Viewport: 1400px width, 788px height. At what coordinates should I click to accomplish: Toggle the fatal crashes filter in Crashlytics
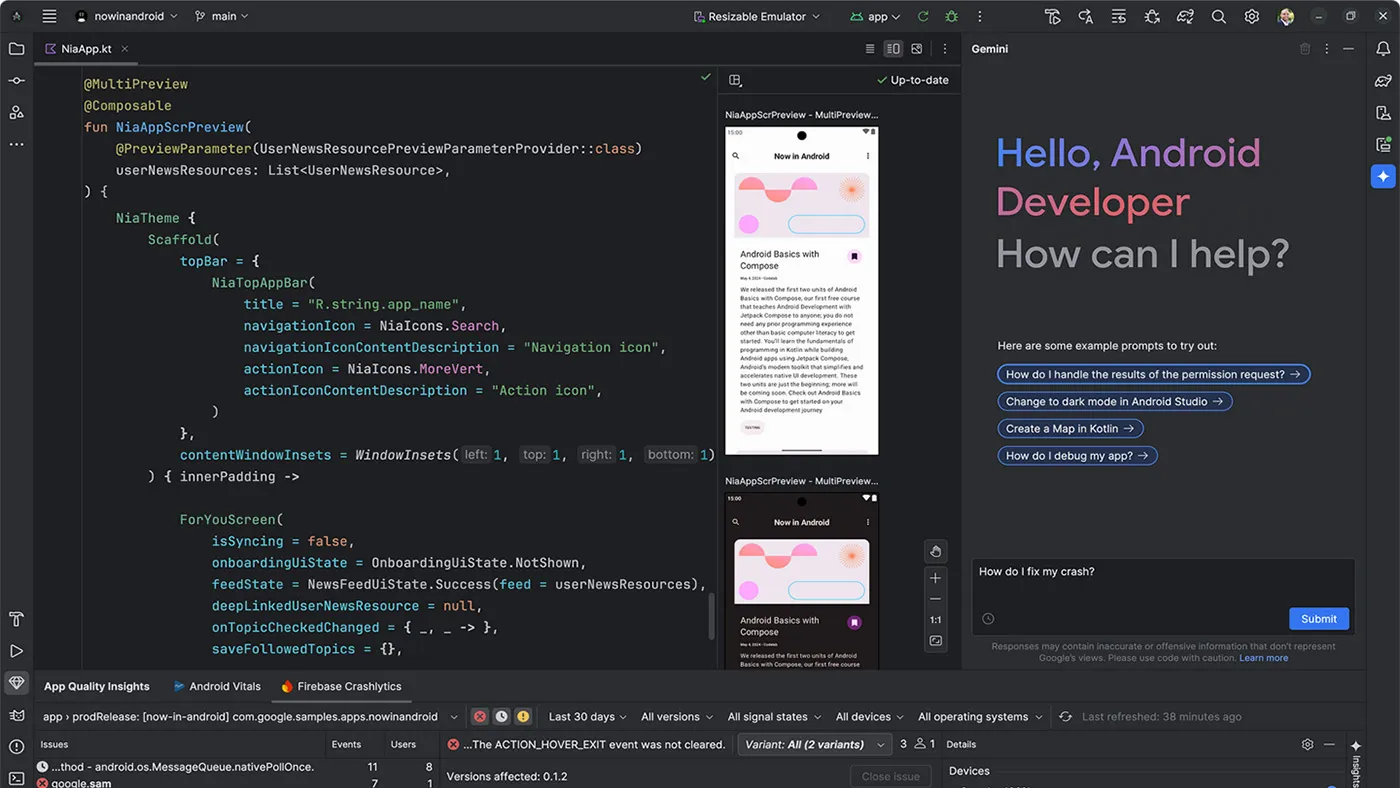pyautogui.click(x=478, y=716)
